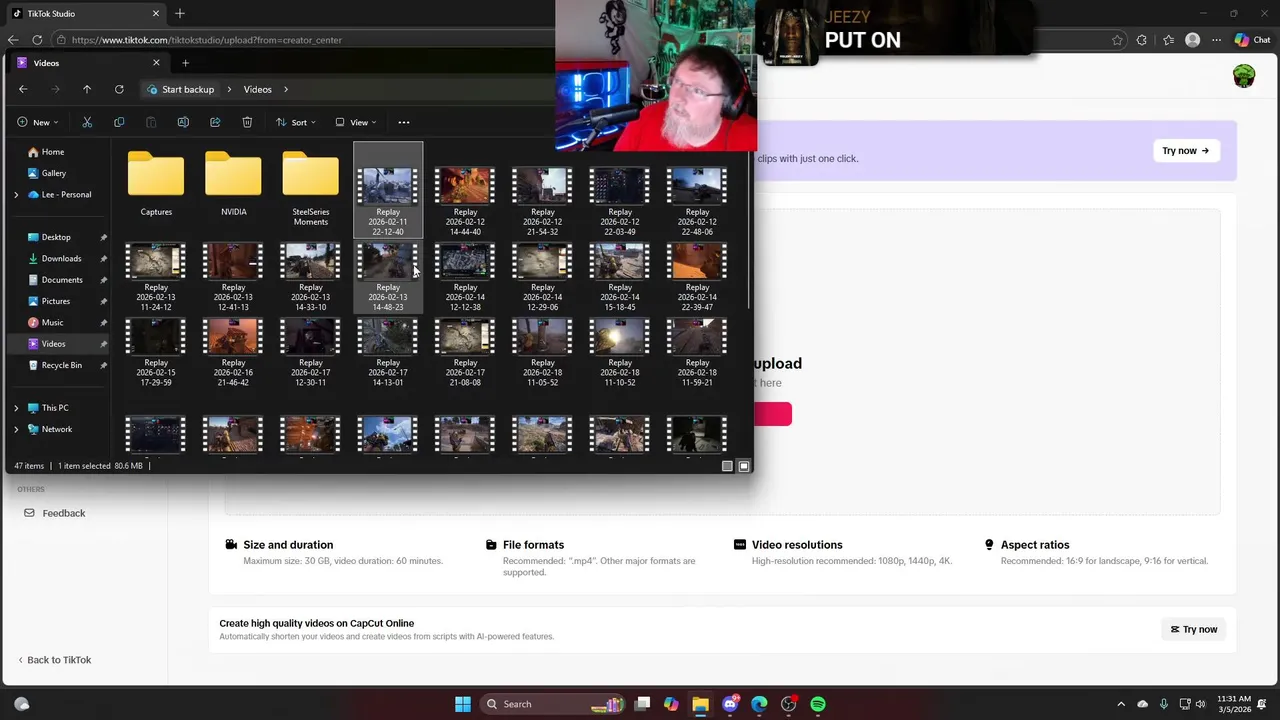This screenshot has height=720, width=1280.
Task: Click Try now for CapCut Online
Action: [1194, 629]
